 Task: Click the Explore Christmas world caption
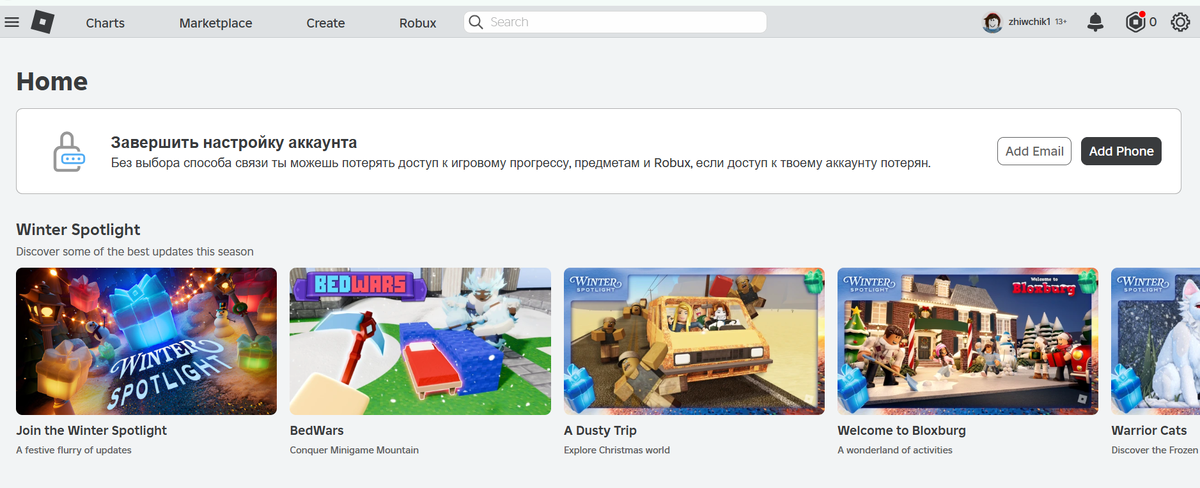[x=617, y=450]
